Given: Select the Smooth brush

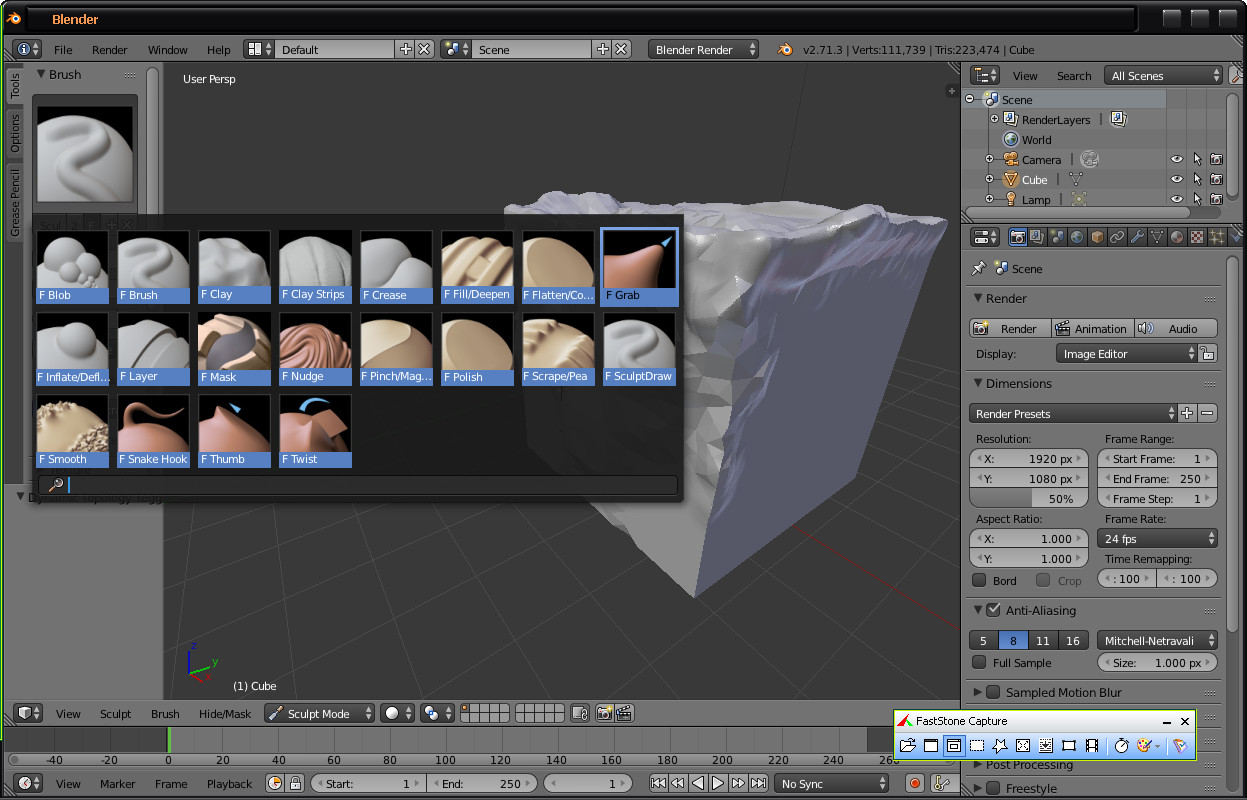Looking at the screenshot, I should pyautogui.click(x=73, y=431).
